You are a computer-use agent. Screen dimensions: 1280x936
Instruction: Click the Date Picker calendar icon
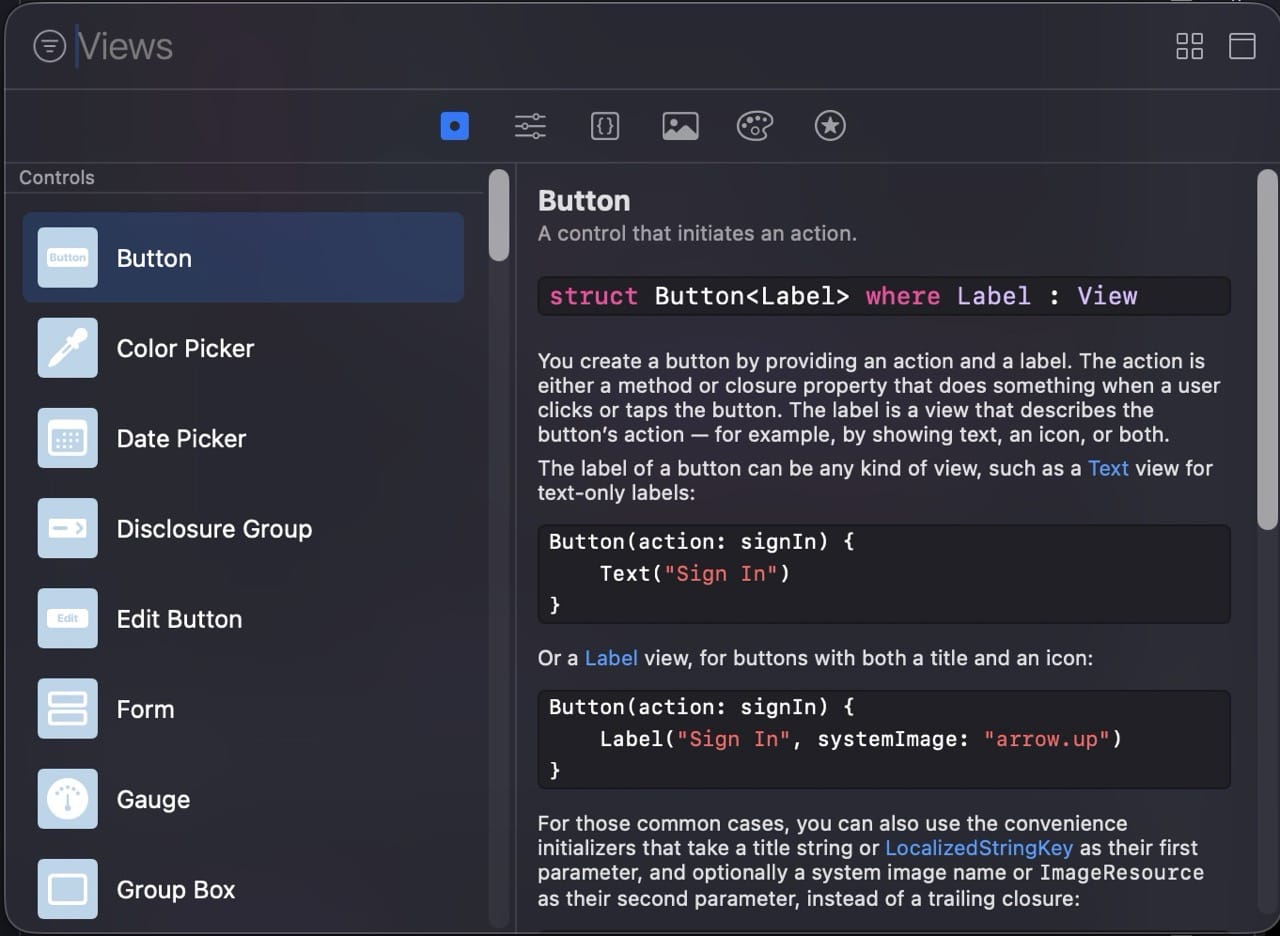[68, 438]
